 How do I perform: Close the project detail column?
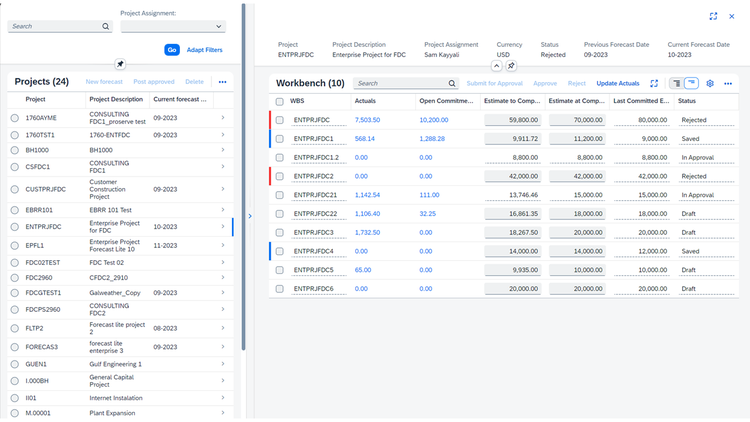[x=731, y=16]
